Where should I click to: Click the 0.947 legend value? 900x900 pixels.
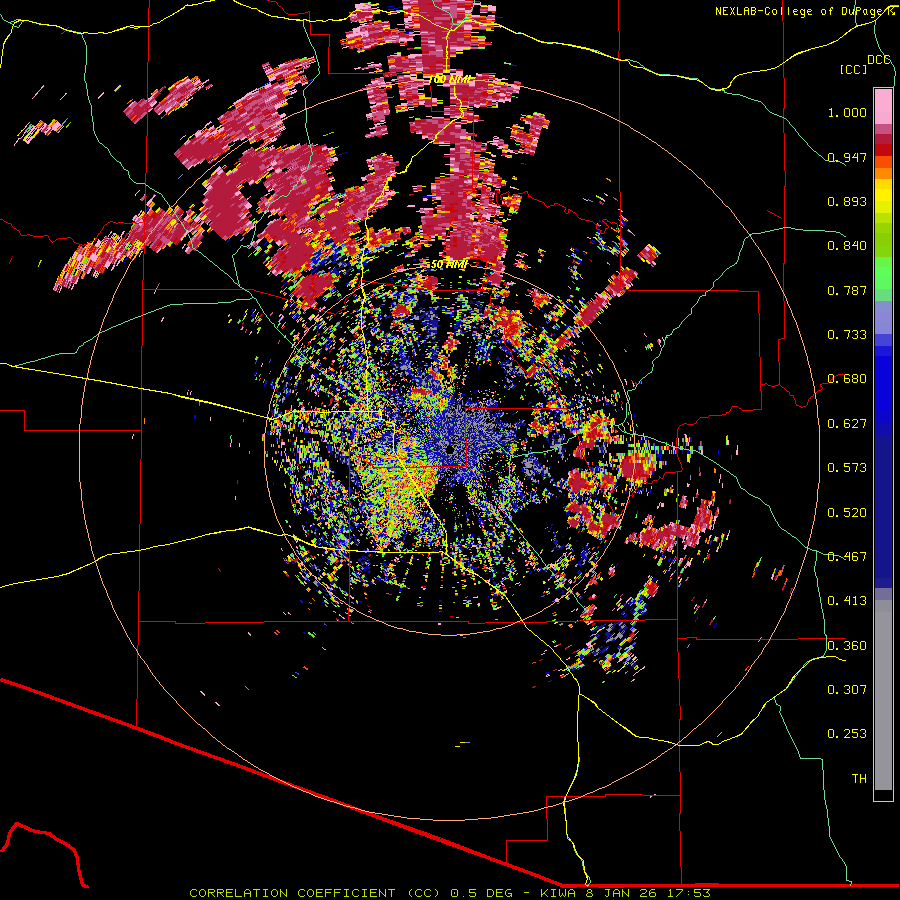pyautogui.click(x=847, y=157)
